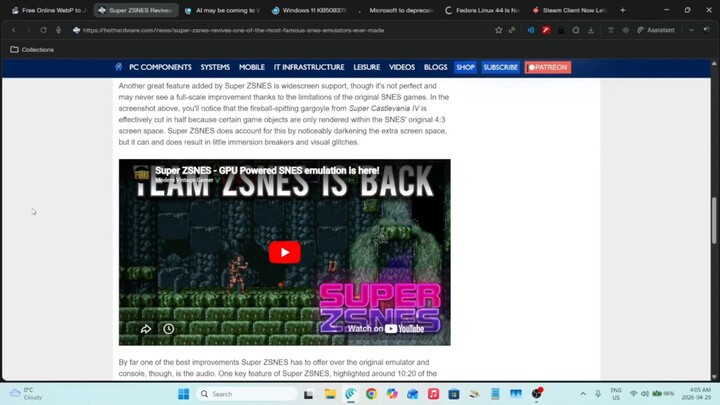Click the taskbar Search box
The image size is (720, 405).
247,394
